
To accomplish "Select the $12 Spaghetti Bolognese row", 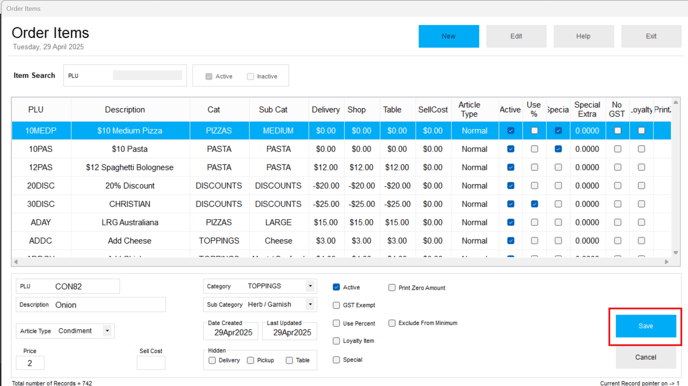I will (x=341, y=167).
